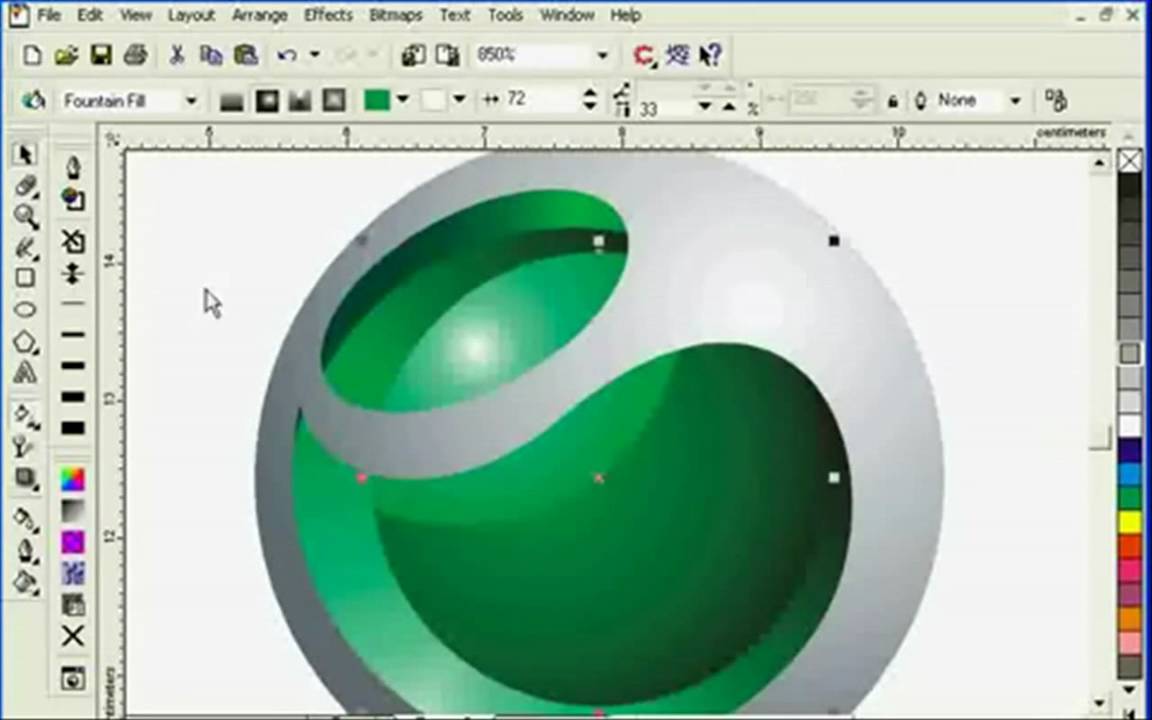Viewport: 1152px width, 720px height.
Task: Open the Effects menu
Action: pos(328,15)
